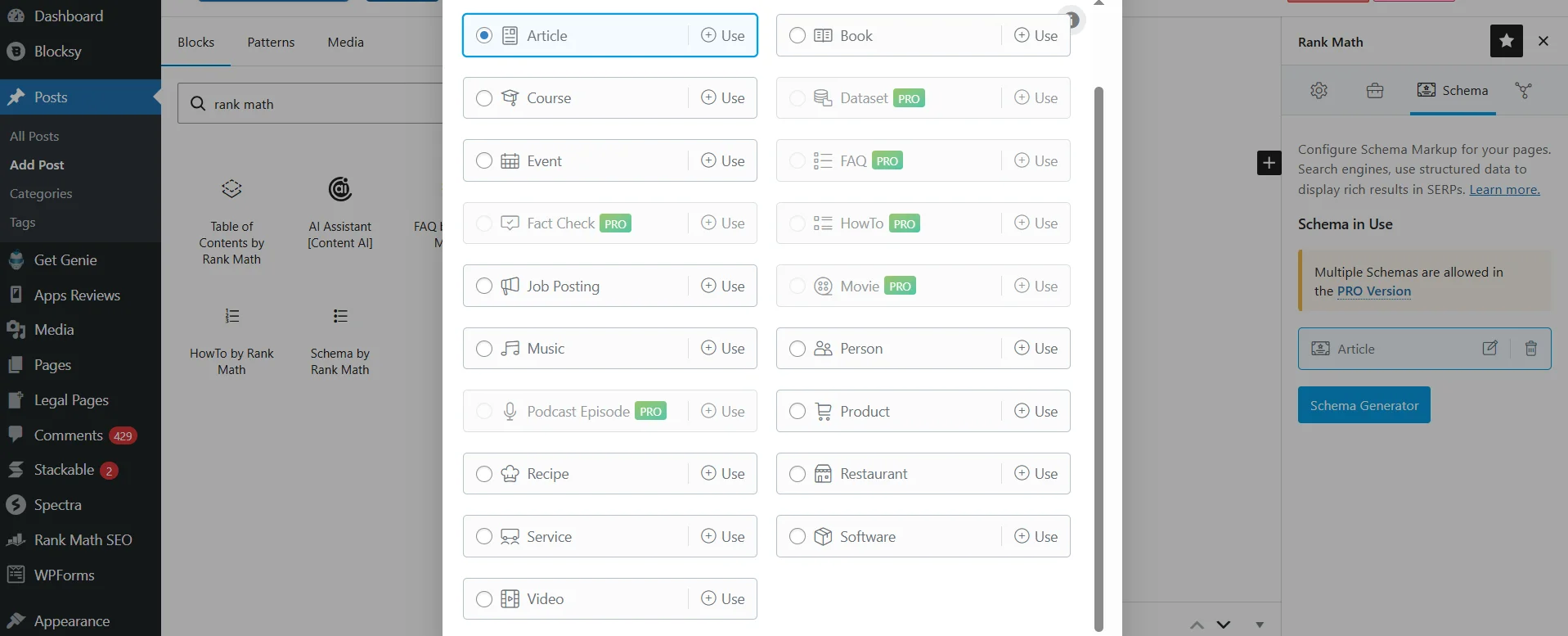Switch to the Blocks inserter tab
The image size is (1568, 636).
(x=195, y=42)
